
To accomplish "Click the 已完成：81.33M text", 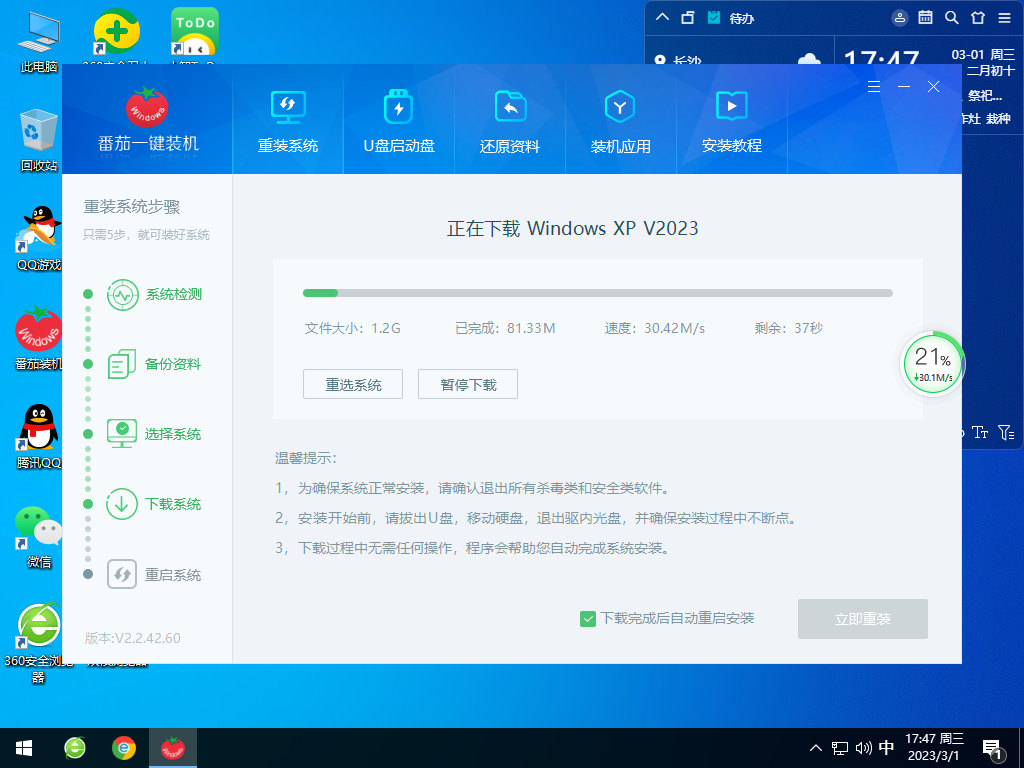I will tap(505, 328).
